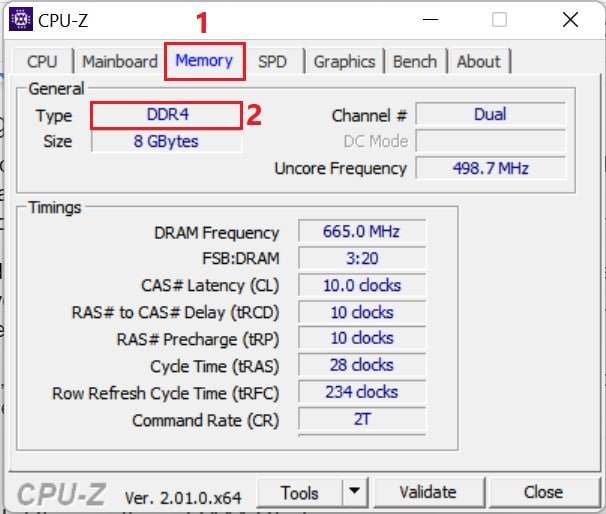The image size is (606, 514).
Task: Click the 28 clocks tRAS value
Action: point(362,365)
